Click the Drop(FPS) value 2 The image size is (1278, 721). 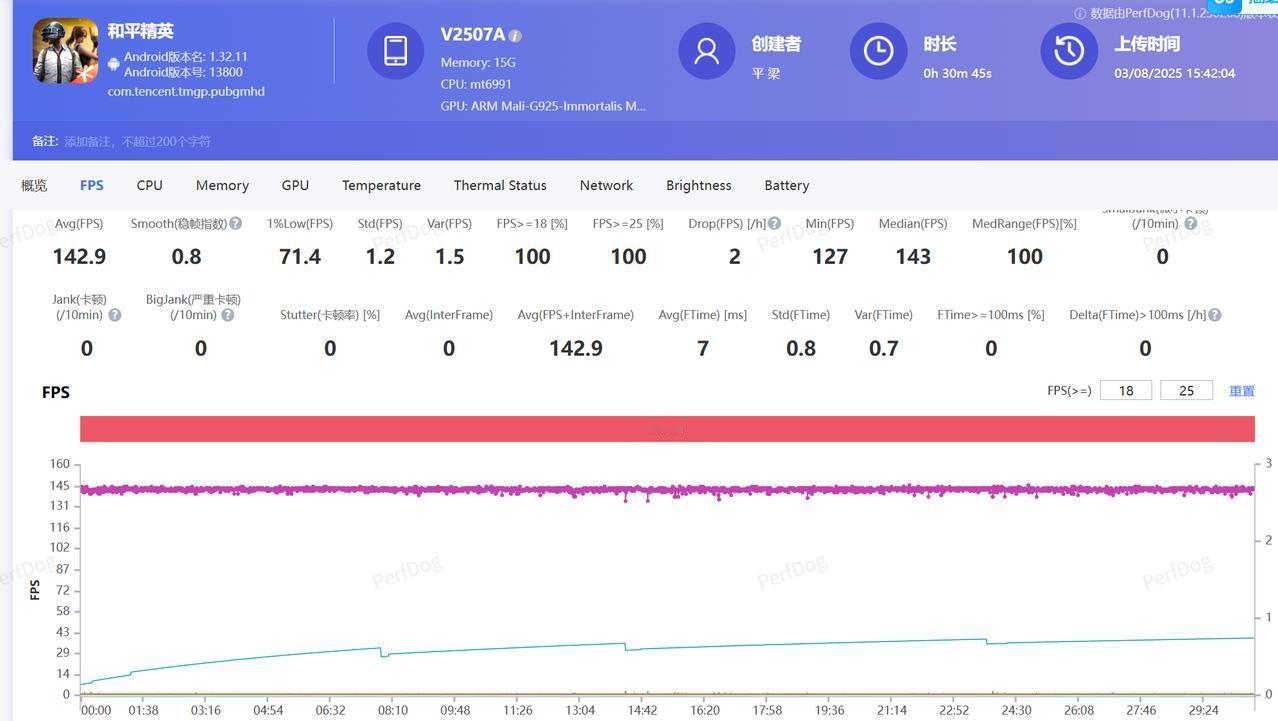click(734, 256)
